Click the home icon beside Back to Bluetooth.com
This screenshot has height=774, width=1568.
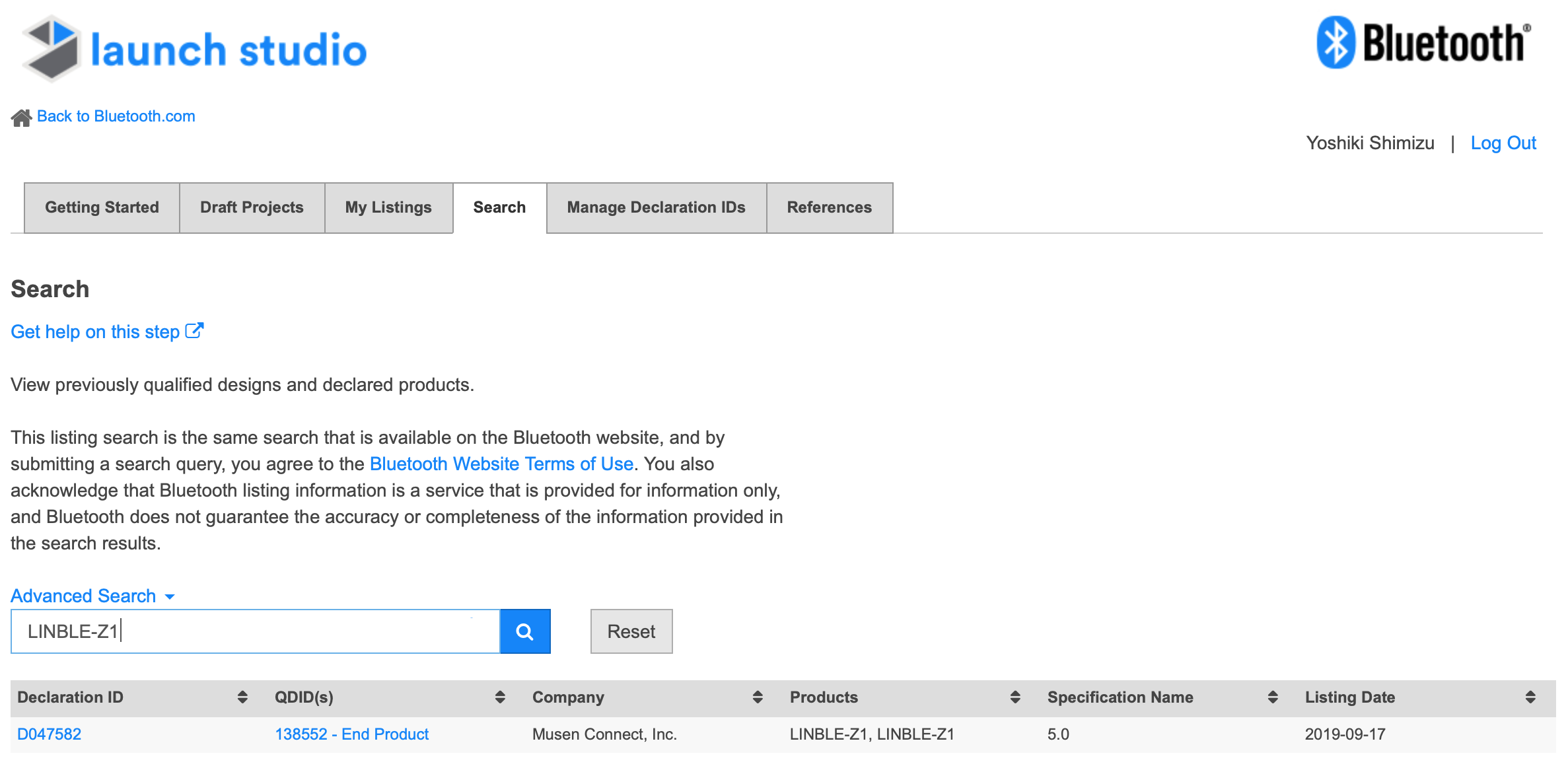tap(21, 118)
